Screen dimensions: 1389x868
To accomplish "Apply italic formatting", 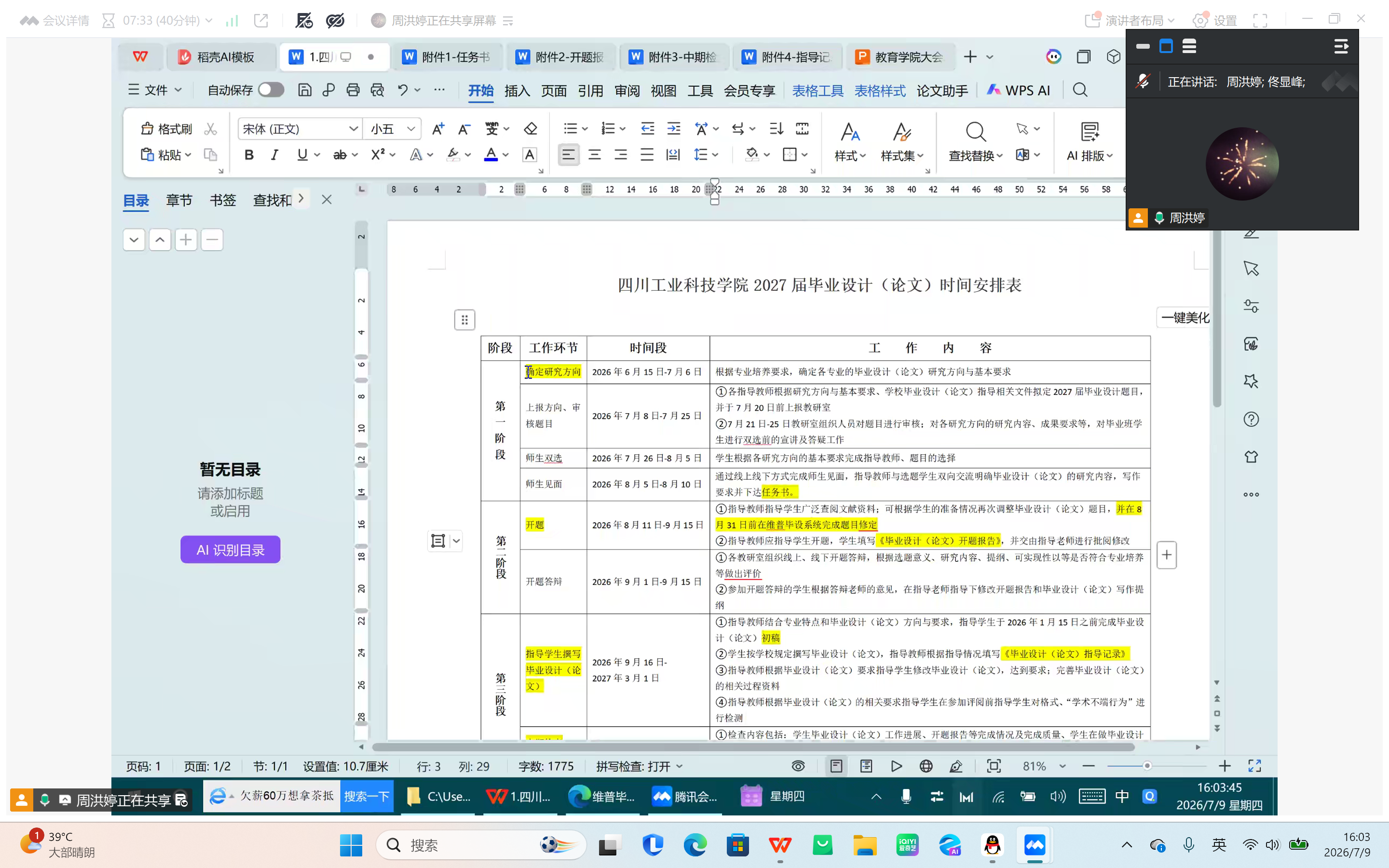I will click(274, 155).
